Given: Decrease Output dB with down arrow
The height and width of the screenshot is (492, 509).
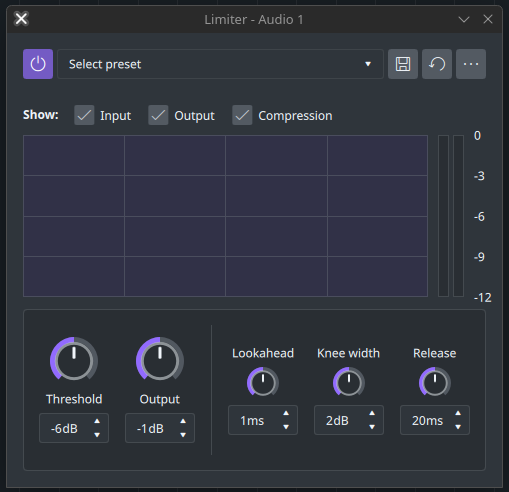Looking at the screenshot, I should 183,435.
